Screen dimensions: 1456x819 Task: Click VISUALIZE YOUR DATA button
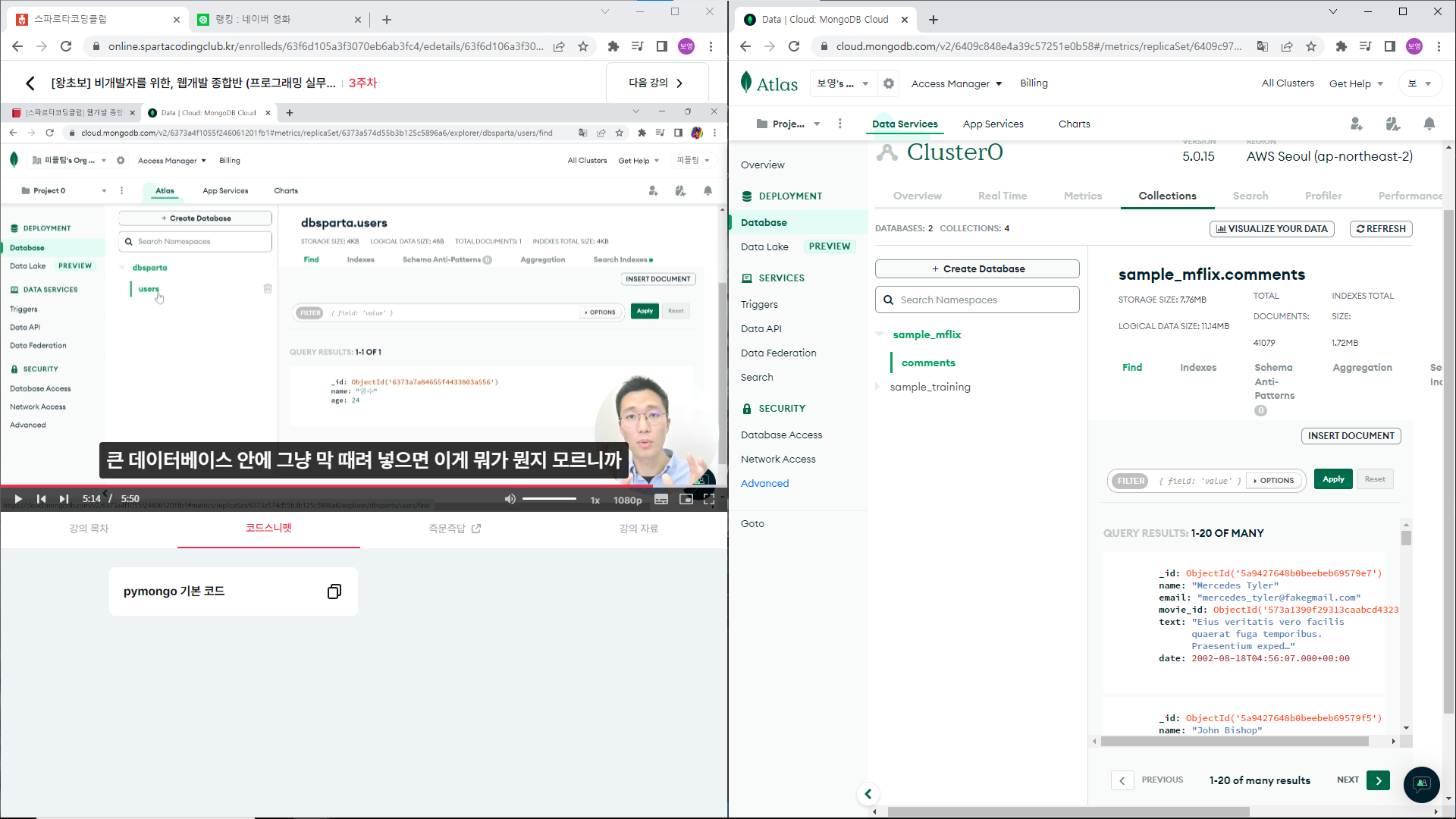click(x=1272, y=229)
